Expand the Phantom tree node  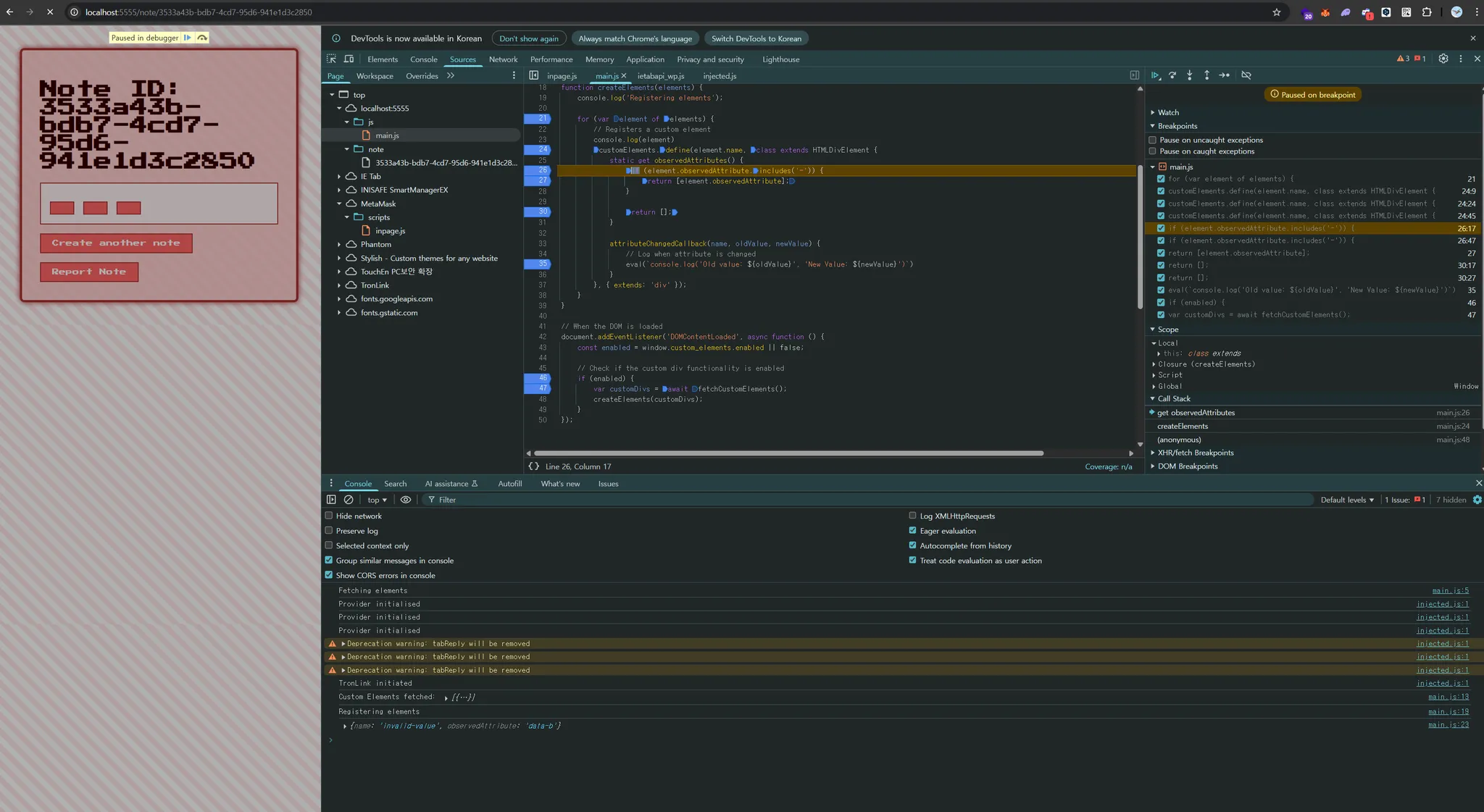(339, 245)
